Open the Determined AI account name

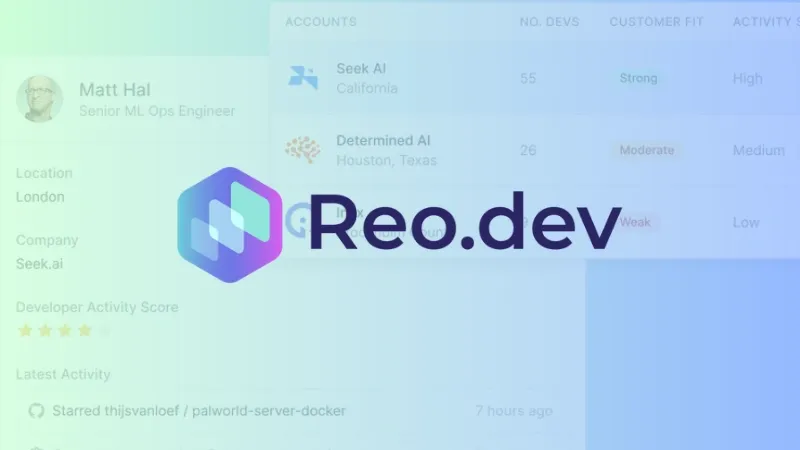(383, 140)
